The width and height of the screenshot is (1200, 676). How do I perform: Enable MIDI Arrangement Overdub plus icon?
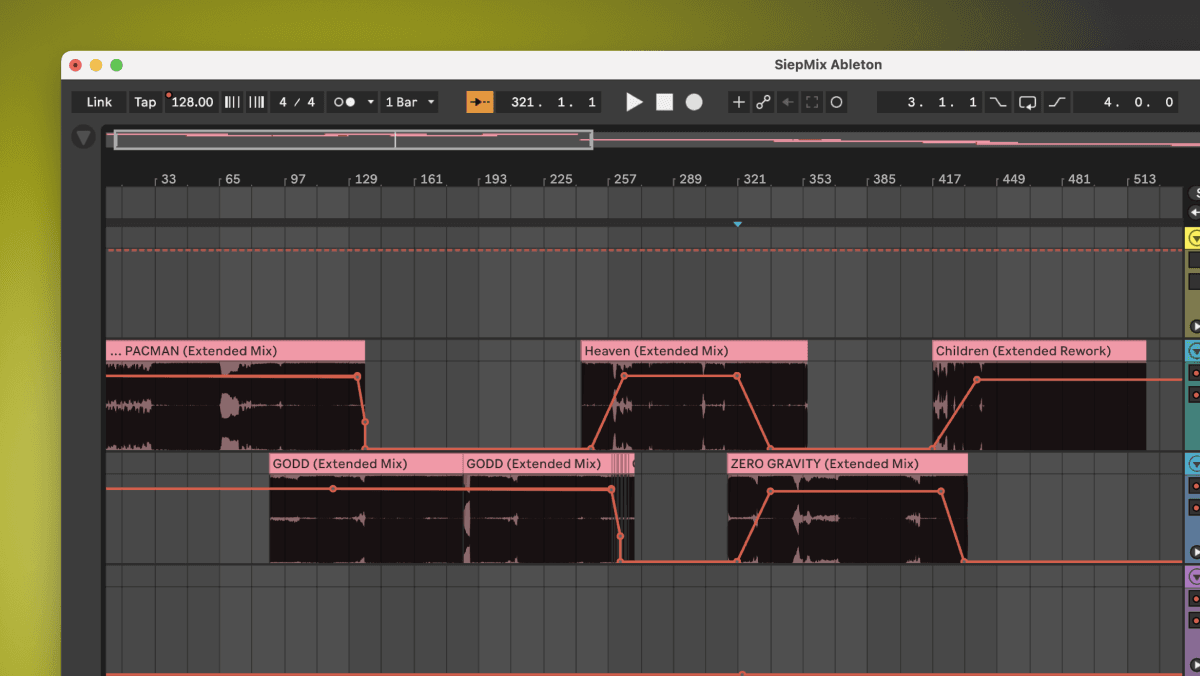[738, 101]
